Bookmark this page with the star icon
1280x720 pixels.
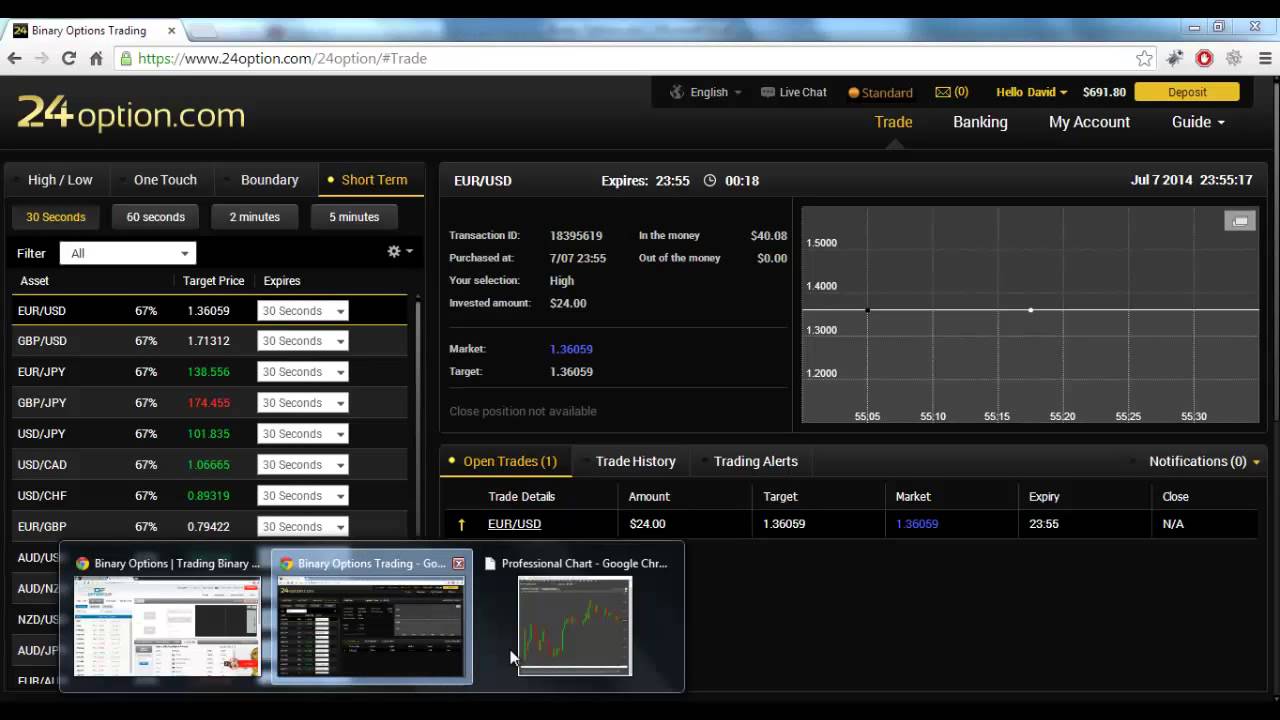click(1145, 58)
